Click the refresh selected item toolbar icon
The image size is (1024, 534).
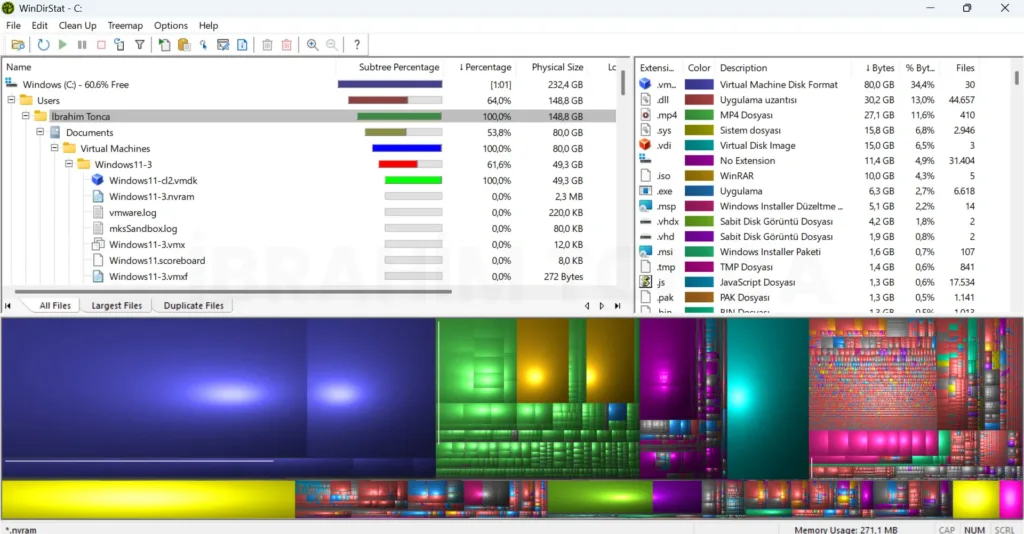click(x=120, y=44)
